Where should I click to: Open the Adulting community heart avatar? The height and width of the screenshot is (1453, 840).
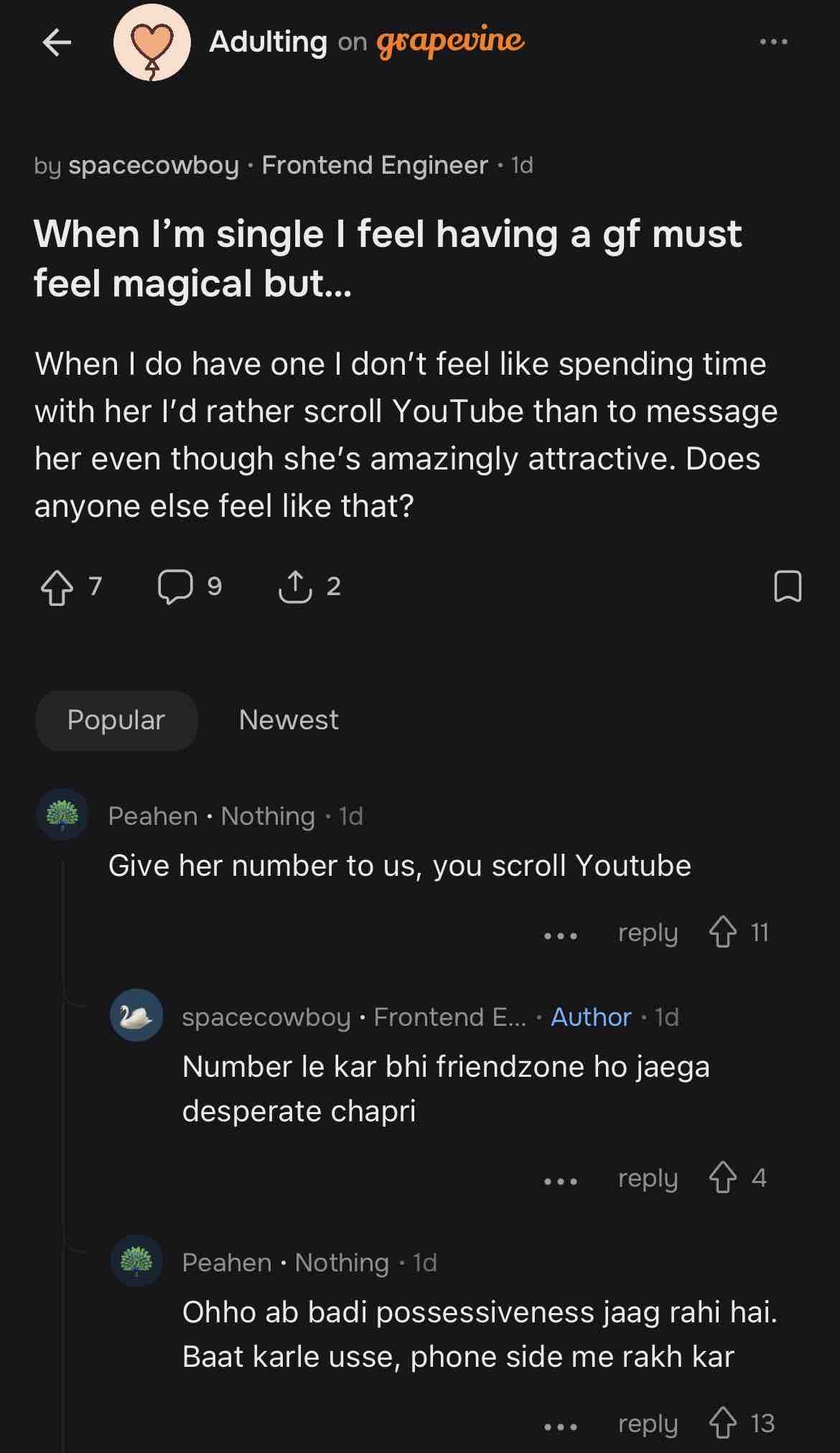pos(151,43)
